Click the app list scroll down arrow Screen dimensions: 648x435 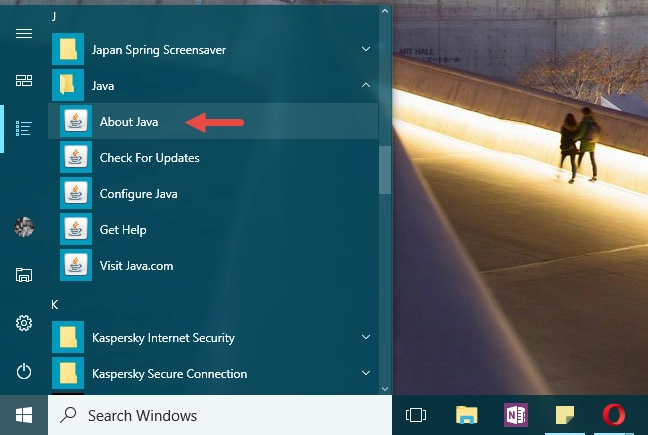pos(385,389)
